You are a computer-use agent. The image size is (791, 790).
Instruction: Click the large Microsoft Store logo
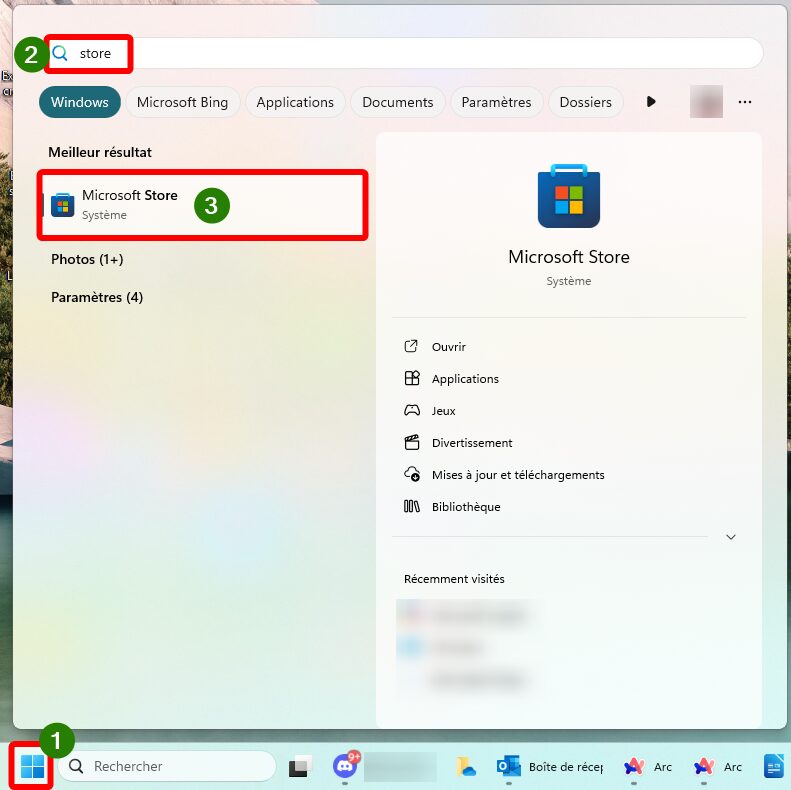coord(569,196)
